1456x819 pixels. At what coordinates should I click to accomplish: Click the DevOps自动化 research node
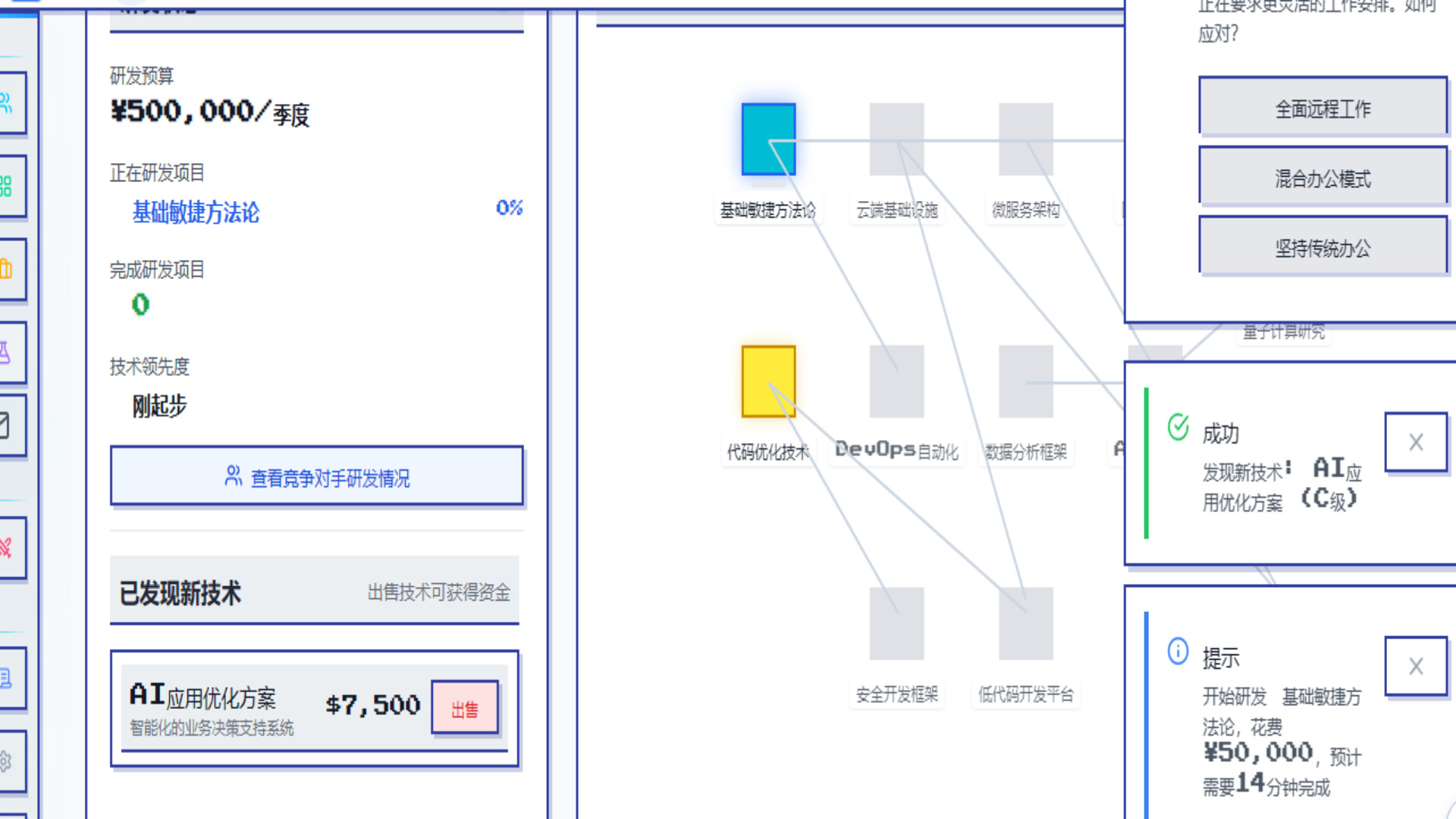click(x=897, y=381)
